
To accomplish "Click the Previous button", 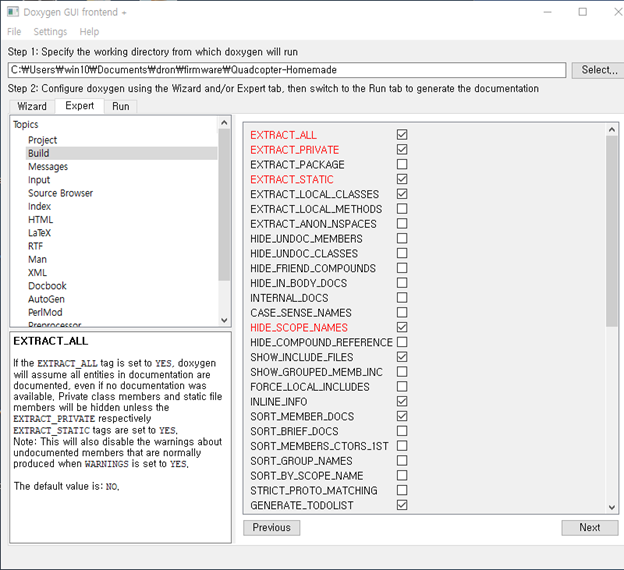I will tap(271, 527).
